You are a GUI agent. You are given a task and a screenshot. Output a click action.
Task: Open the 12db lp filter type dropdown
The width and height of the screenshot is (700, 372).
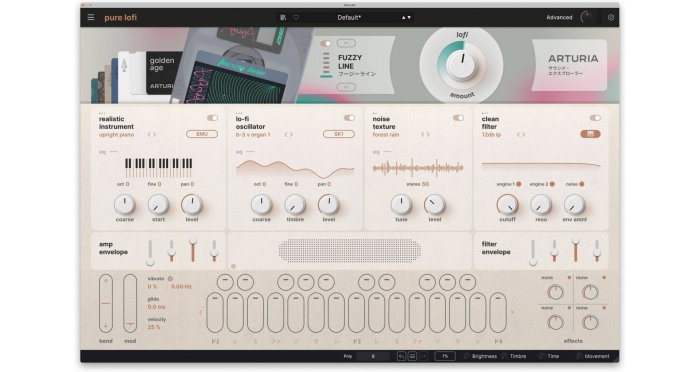tap(491, 134)
